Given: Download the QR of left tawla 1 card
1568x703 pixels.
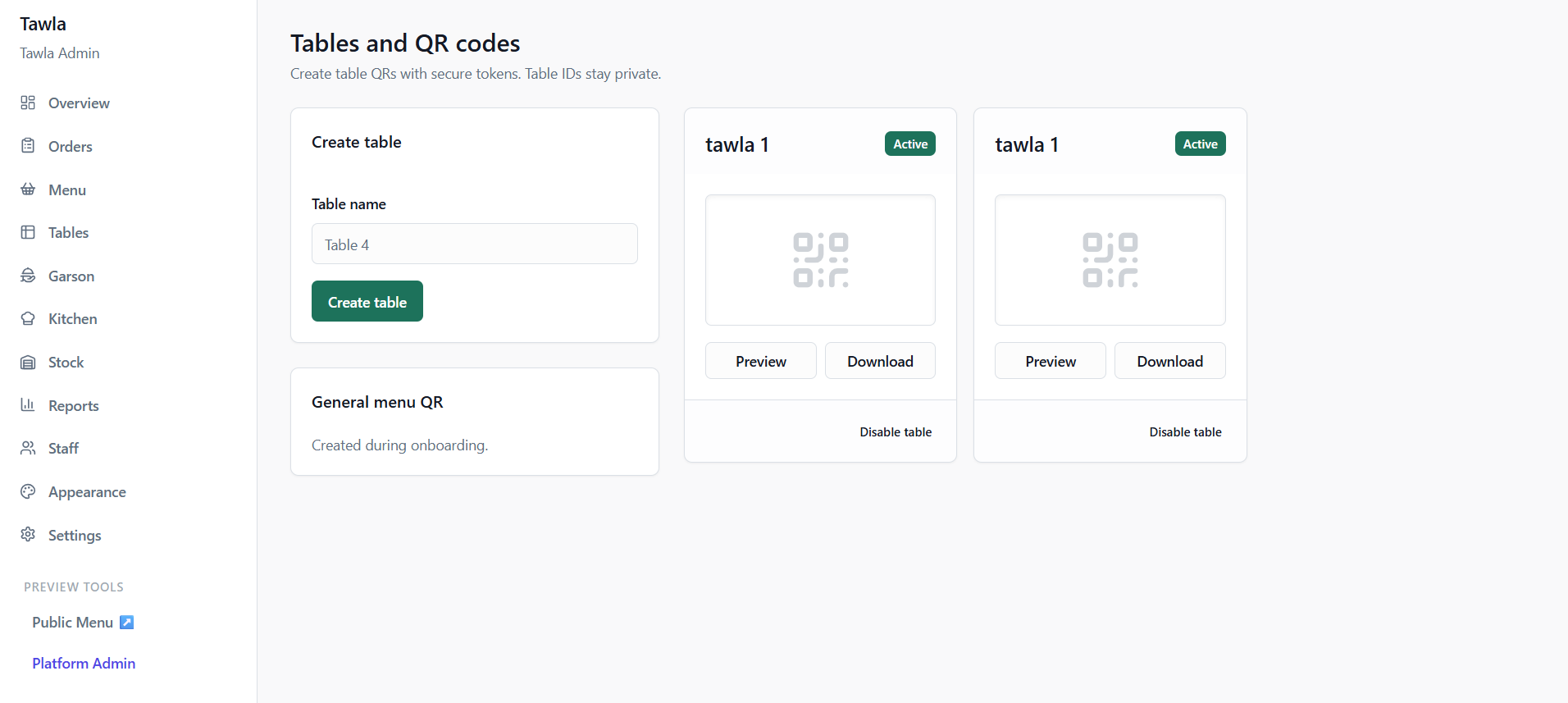Looking at the screenshot, I should [x=880, y=361].
